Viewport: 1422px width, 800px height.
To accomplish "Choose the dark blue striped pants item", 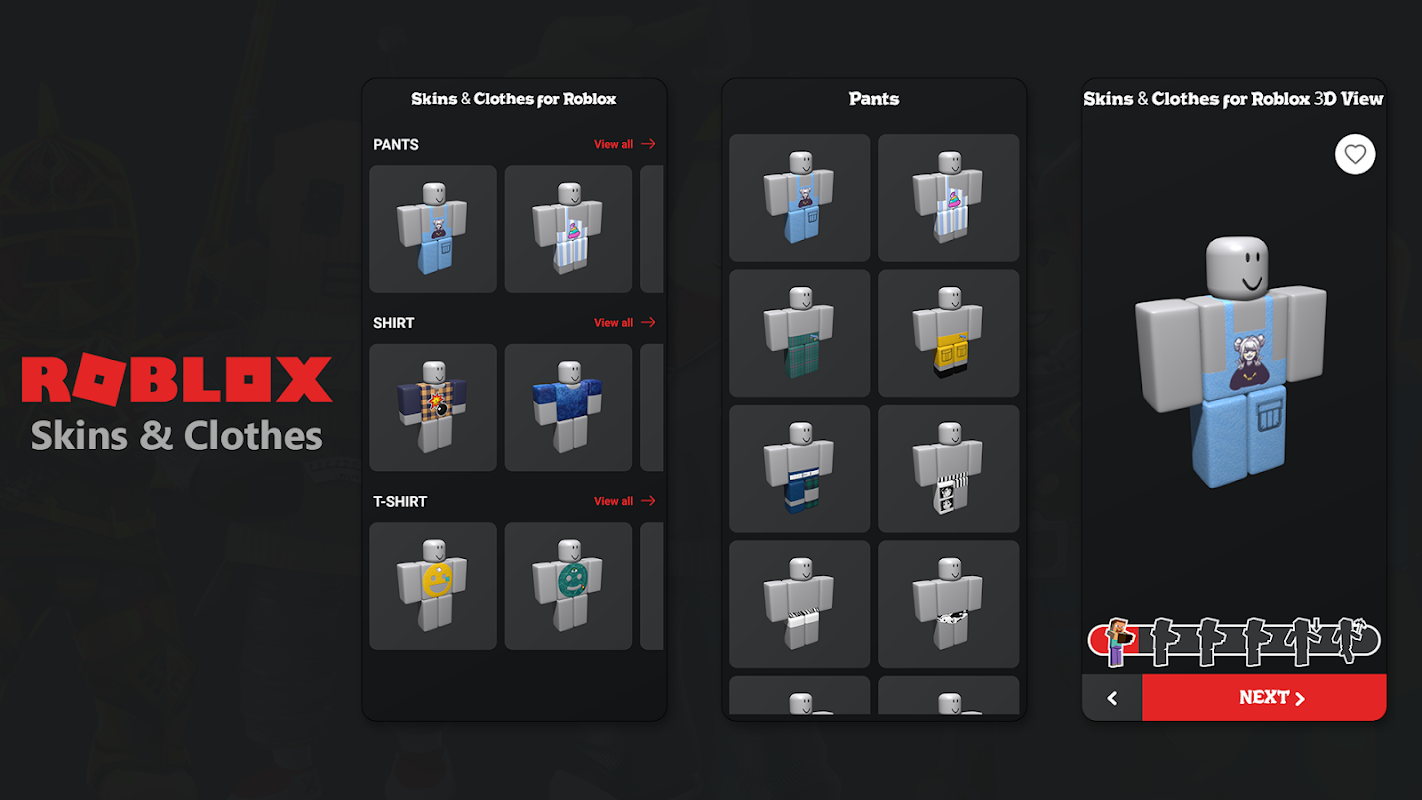I will [x=800, y=469].
